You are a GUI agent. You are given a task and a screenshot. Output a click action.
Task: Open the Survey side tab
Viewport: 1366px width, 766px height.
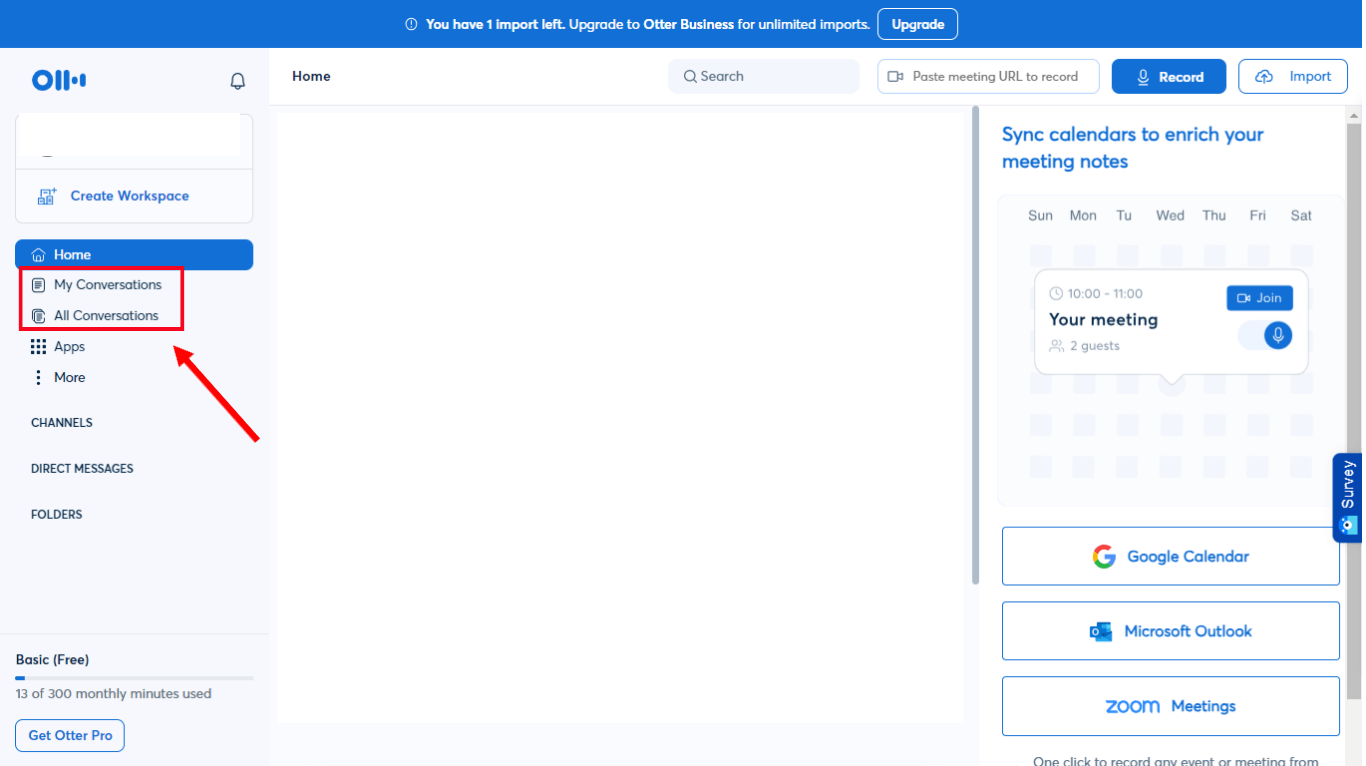pos(1348,497)
